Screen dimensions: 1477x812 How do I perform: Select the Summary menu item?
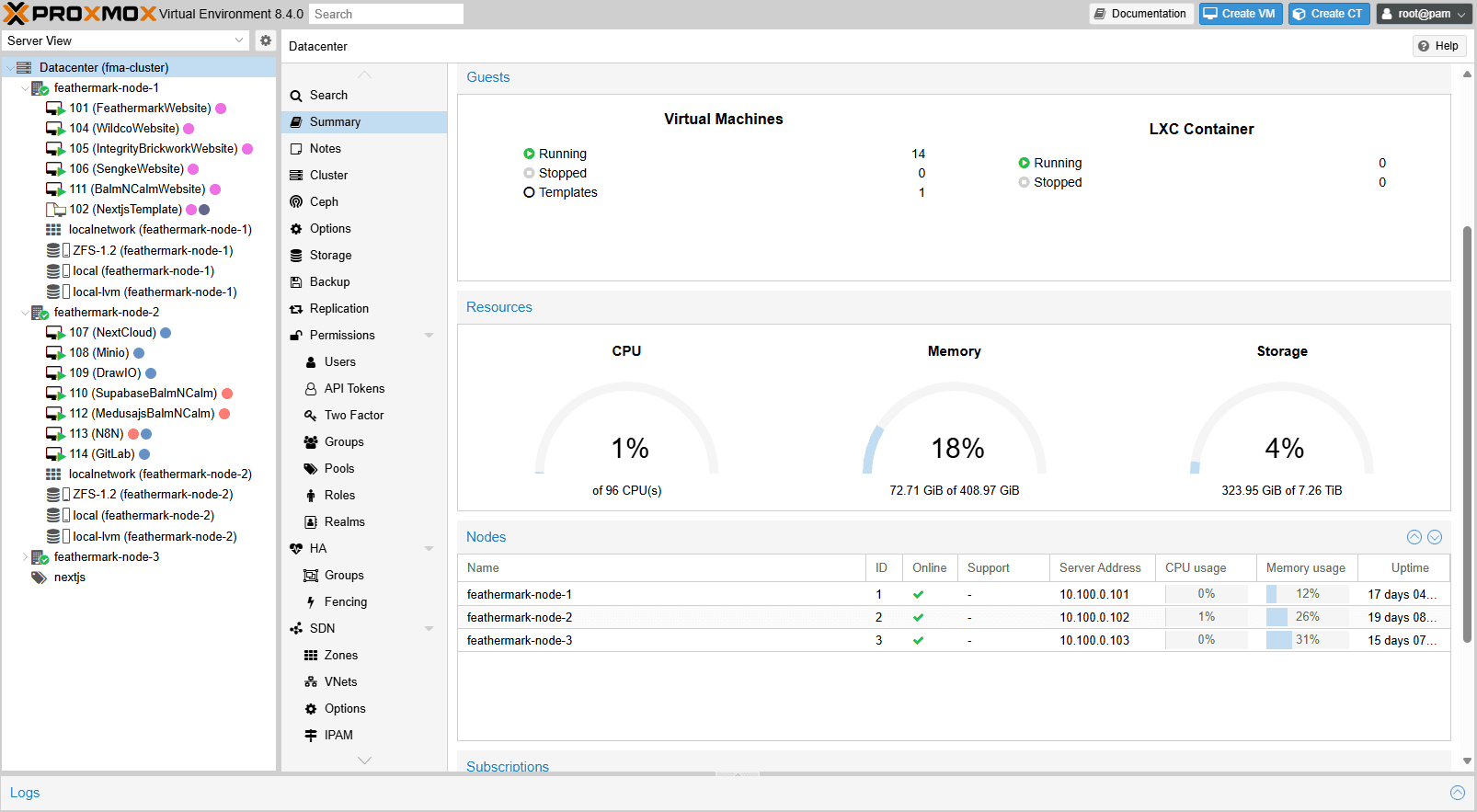point(364,122)
